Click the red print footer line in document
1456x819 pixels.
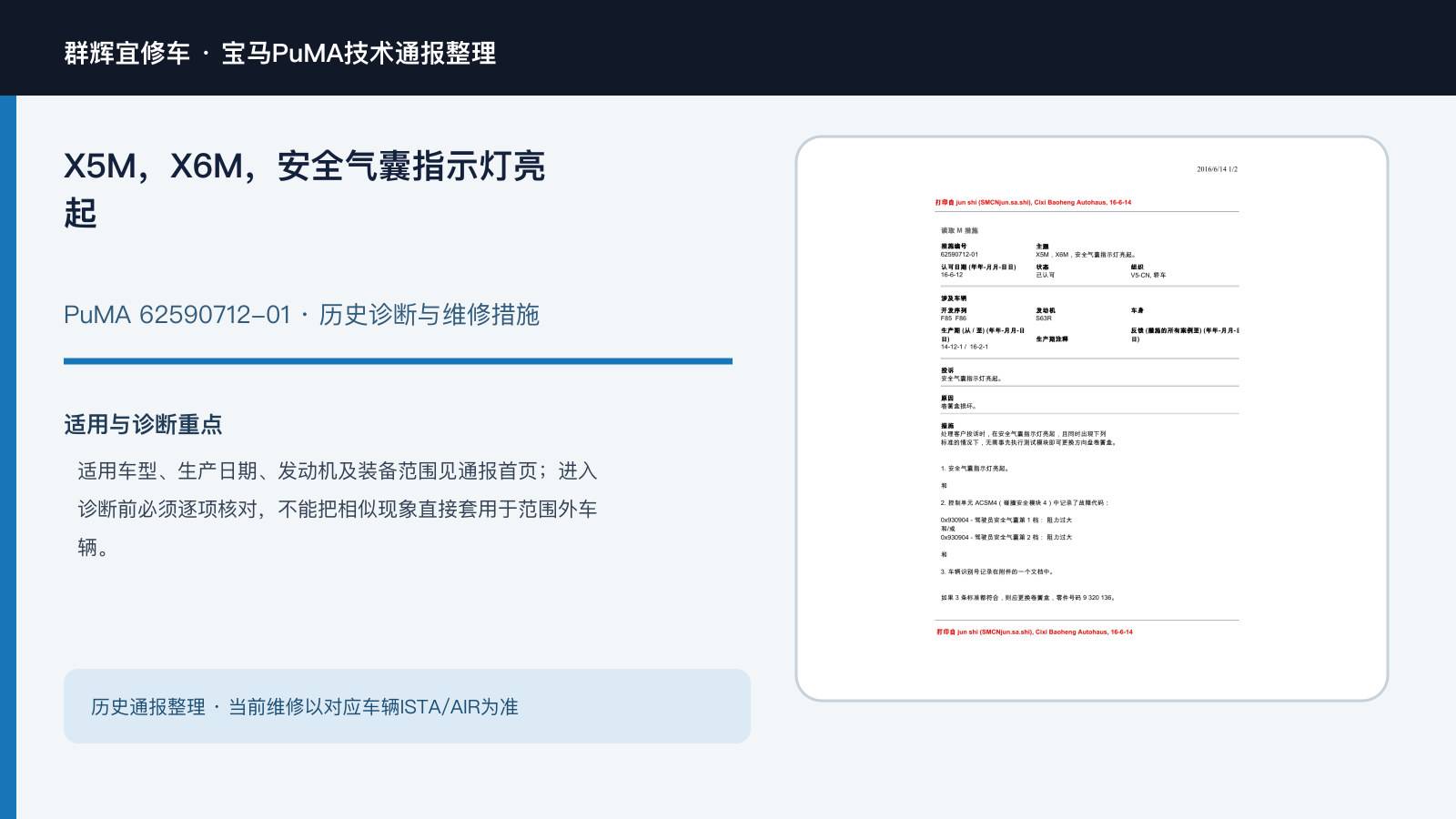(x=1035, y=632)
